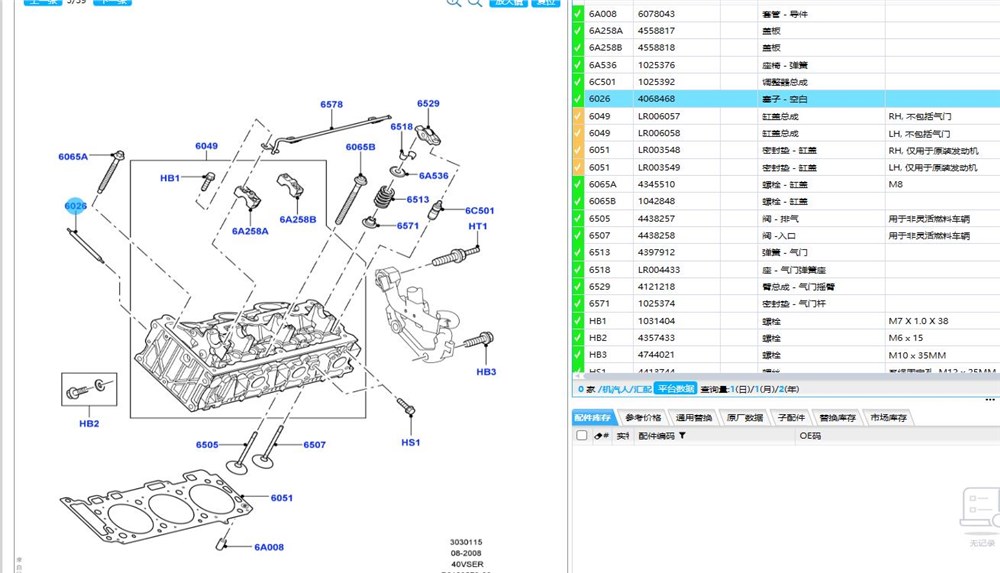Viewport: 1000px width, 573px height.
Task: Tick the select-all checkbox in inventory header
Action: pyautogui.click(x=582, y=435)
